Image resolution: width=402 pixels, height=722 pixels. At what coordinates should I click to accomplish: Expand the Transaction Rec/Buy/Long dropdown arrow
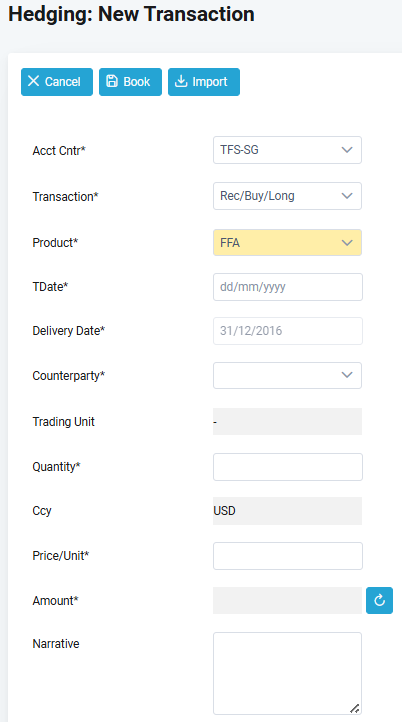[347, 196]
